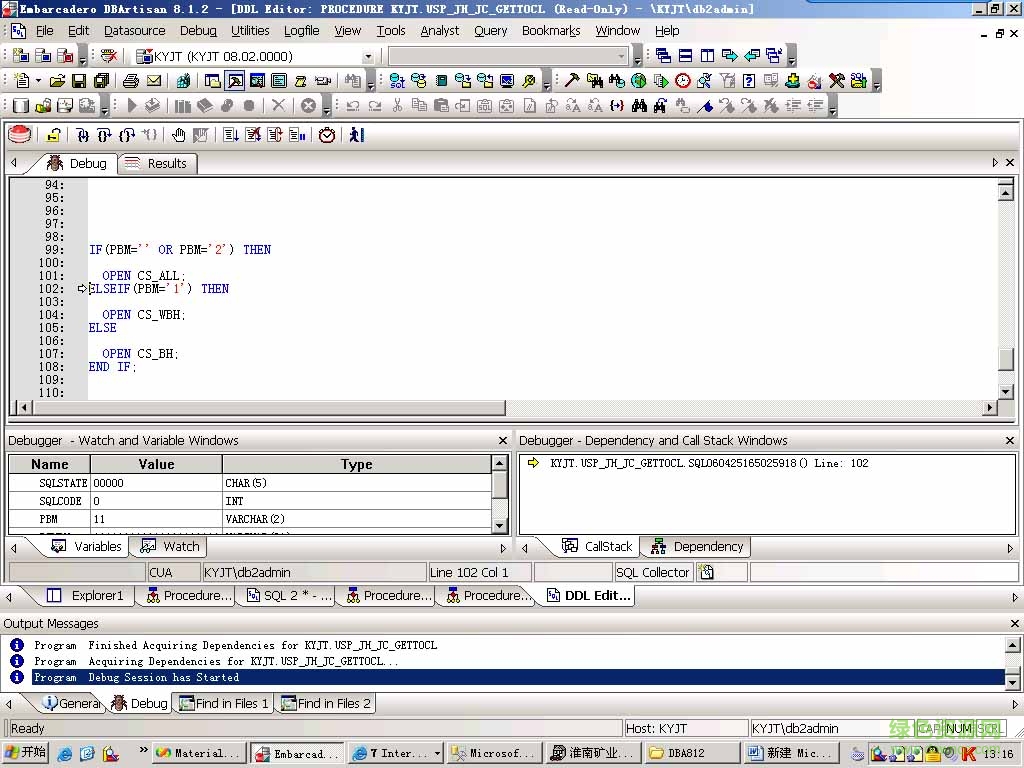Image resolution: width=1024 pixels, height=768 pixels.
Task: Click the Go debug icon to continue execution
Action: (357, 134)
